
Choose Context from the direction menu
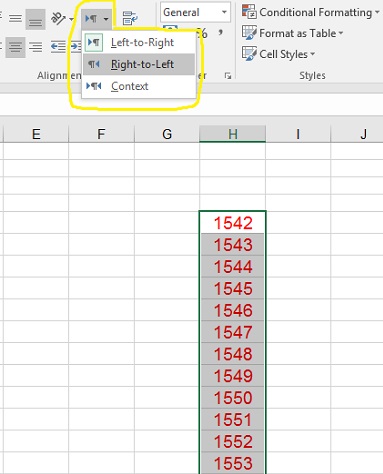point(139,86)
